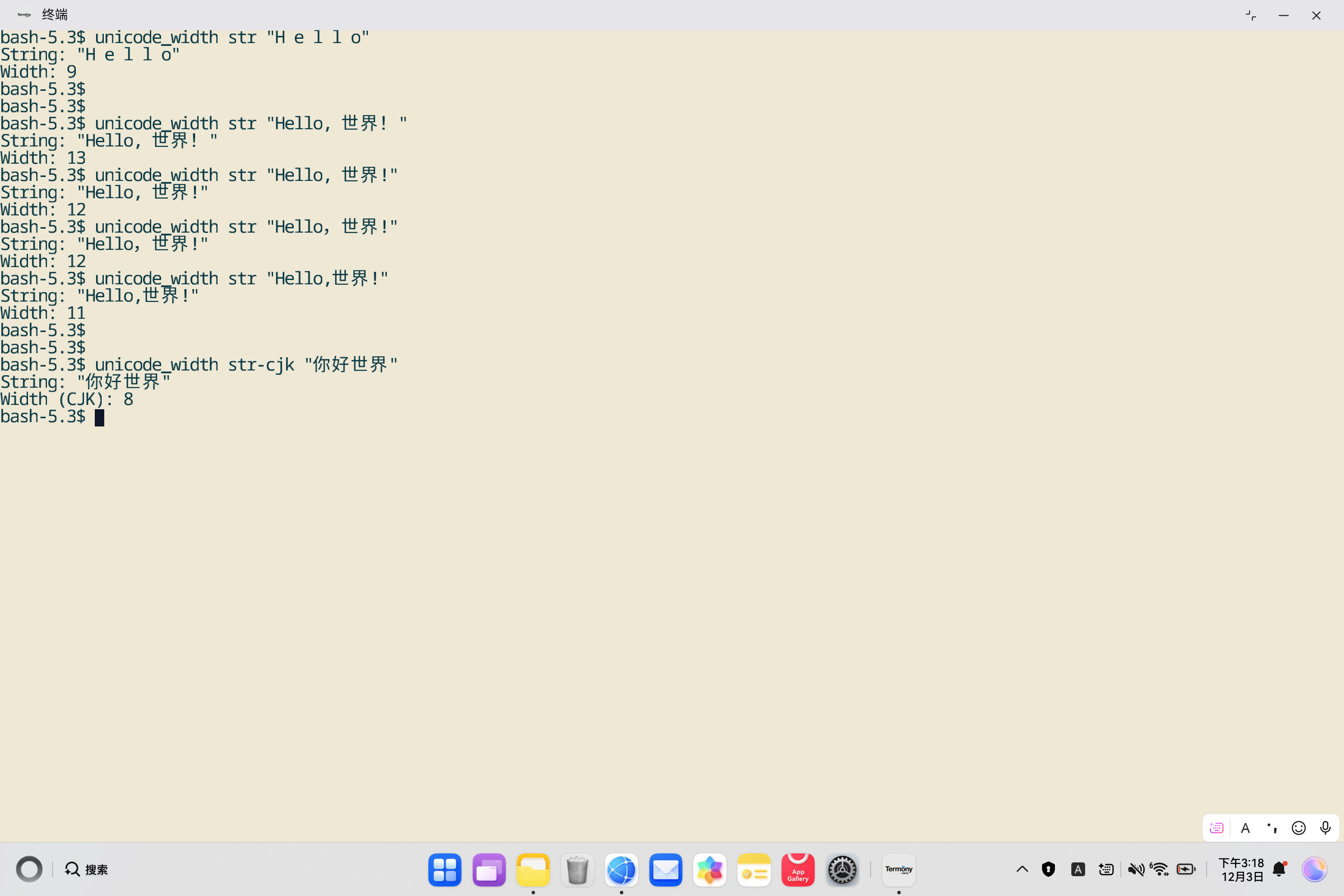
Task: Open the emoji picker smiley icon
Action: 1298,828
